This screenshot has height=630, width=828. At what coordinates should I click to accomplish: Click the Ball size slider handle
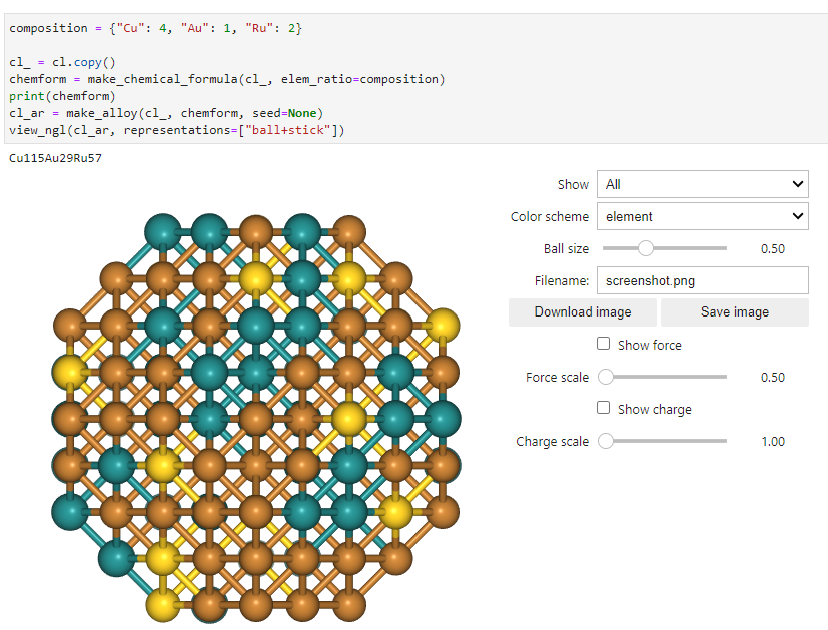click(x=646, y=248)
